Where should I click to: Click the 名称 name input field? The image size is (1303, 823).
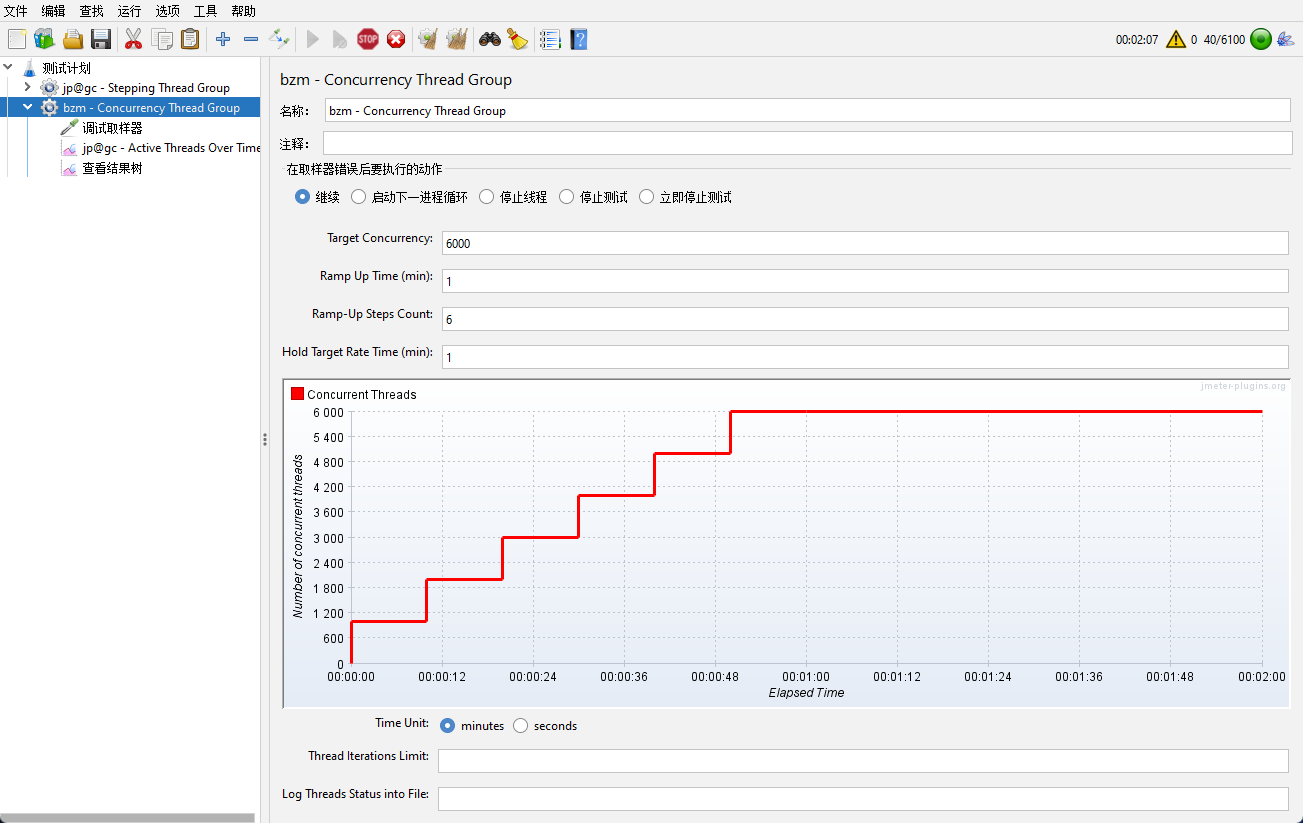coord(807,110)
